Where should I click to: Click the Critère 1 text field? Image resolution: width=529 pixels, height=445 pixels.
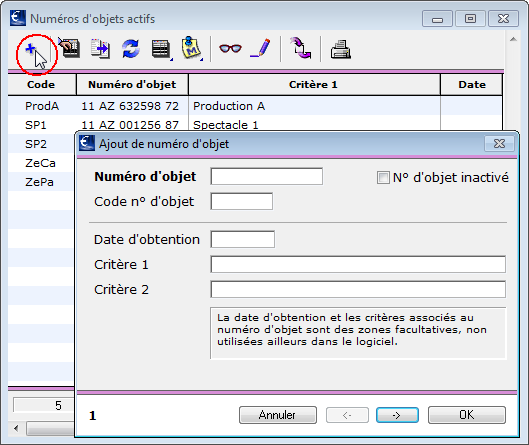[x=358, y=265]
